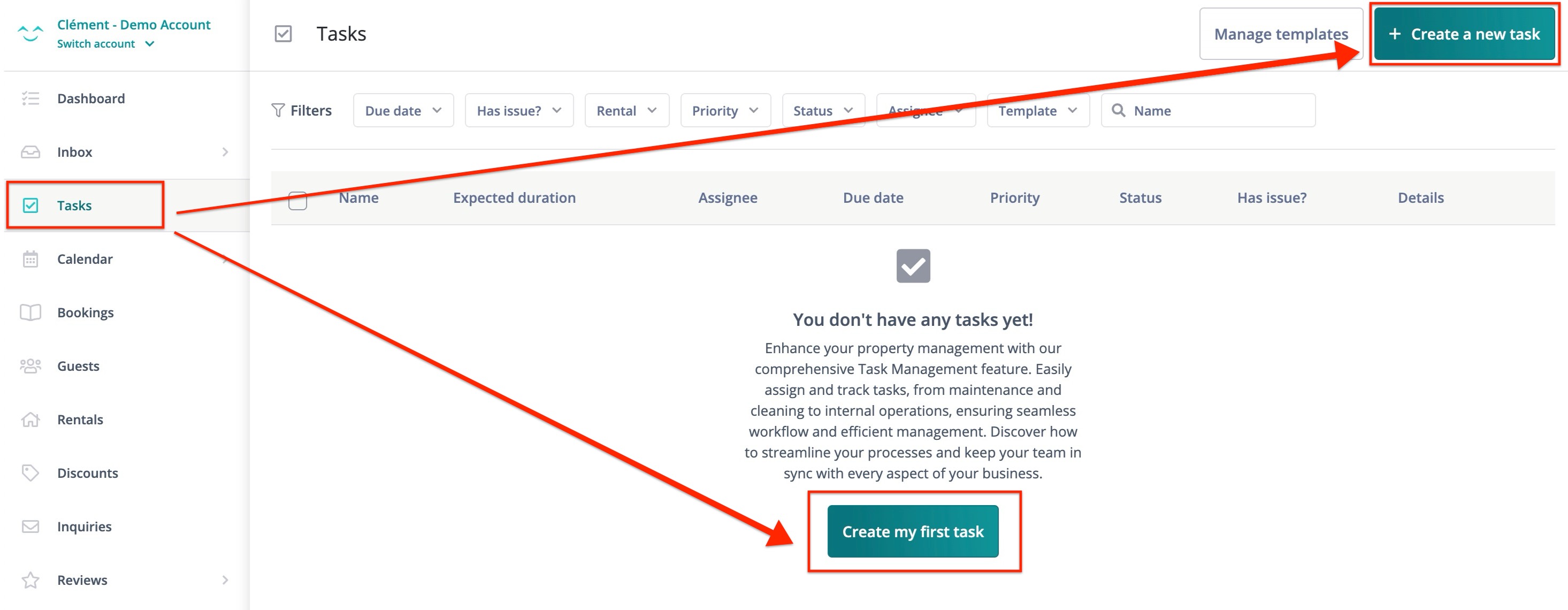Click the Dashboard list icon in sidebar
This screenshot has width=1568, height=610.
(x=30, y=98)
